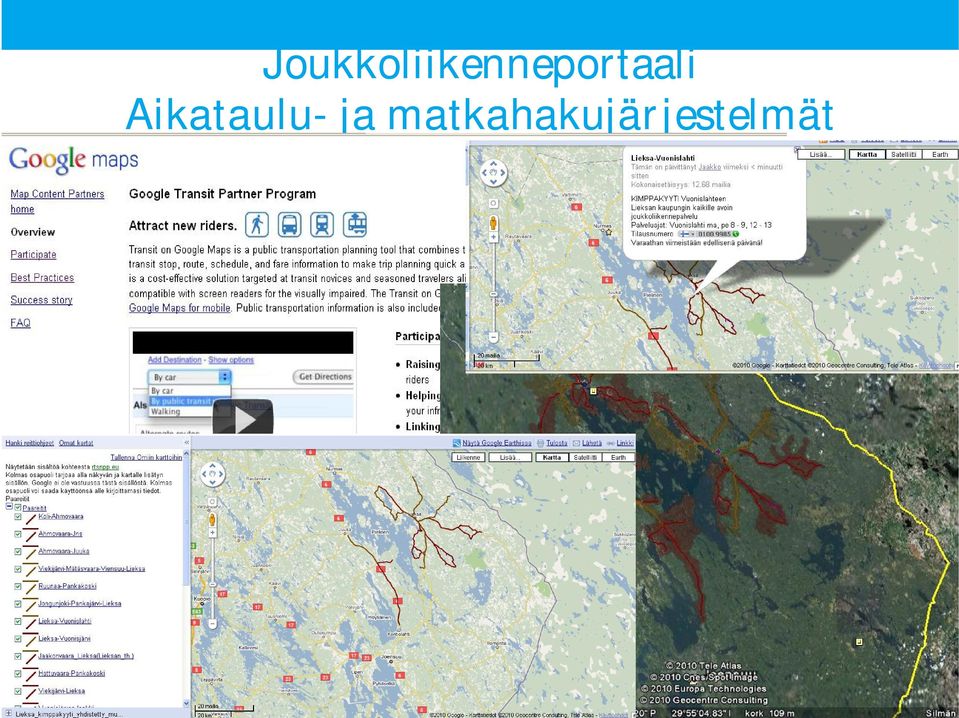This screenshot has width=959, height=718.
Task: Select Walking in the travel mode list
Action: pyautogui.click(x=166, y=412)
